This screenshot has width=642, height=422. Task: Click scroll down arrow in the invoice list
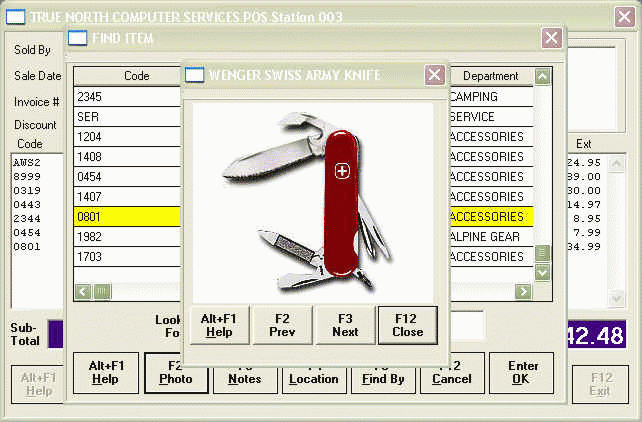click(x=616, y=299)
